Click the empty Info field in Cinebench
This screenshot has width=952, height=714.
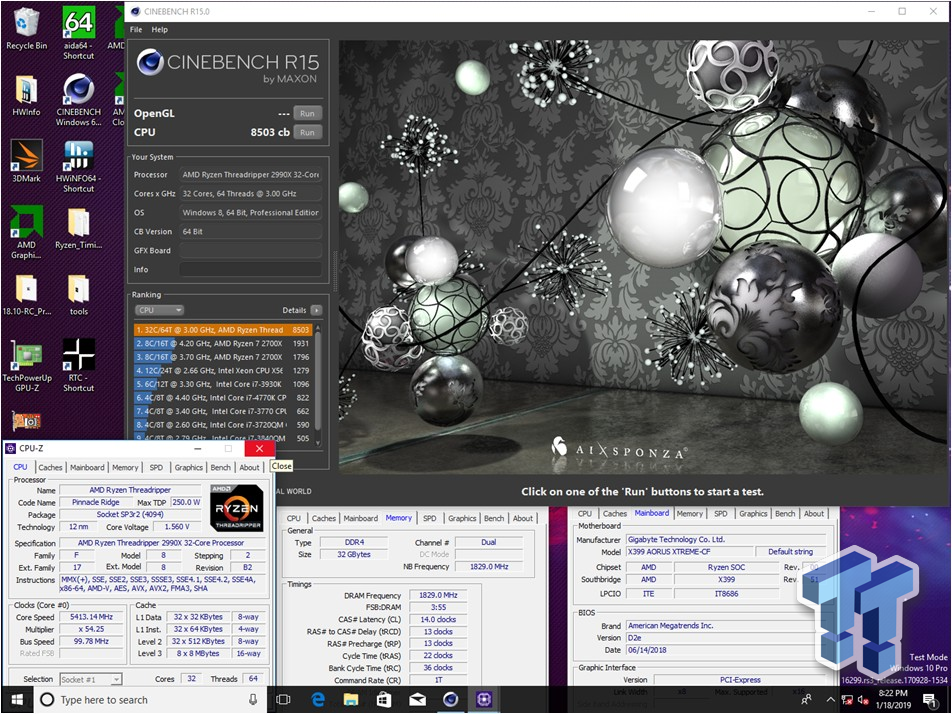(250, 269)
